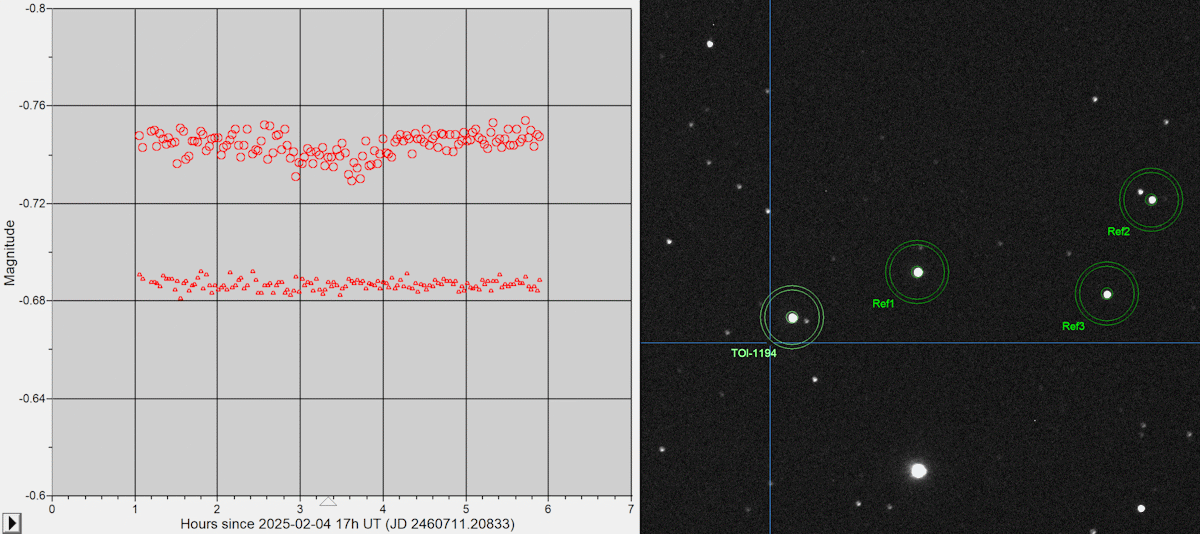Select the Ref3 reference star aperture
The height and width of the screenshot is (534, 1200).
(1106, 293)
